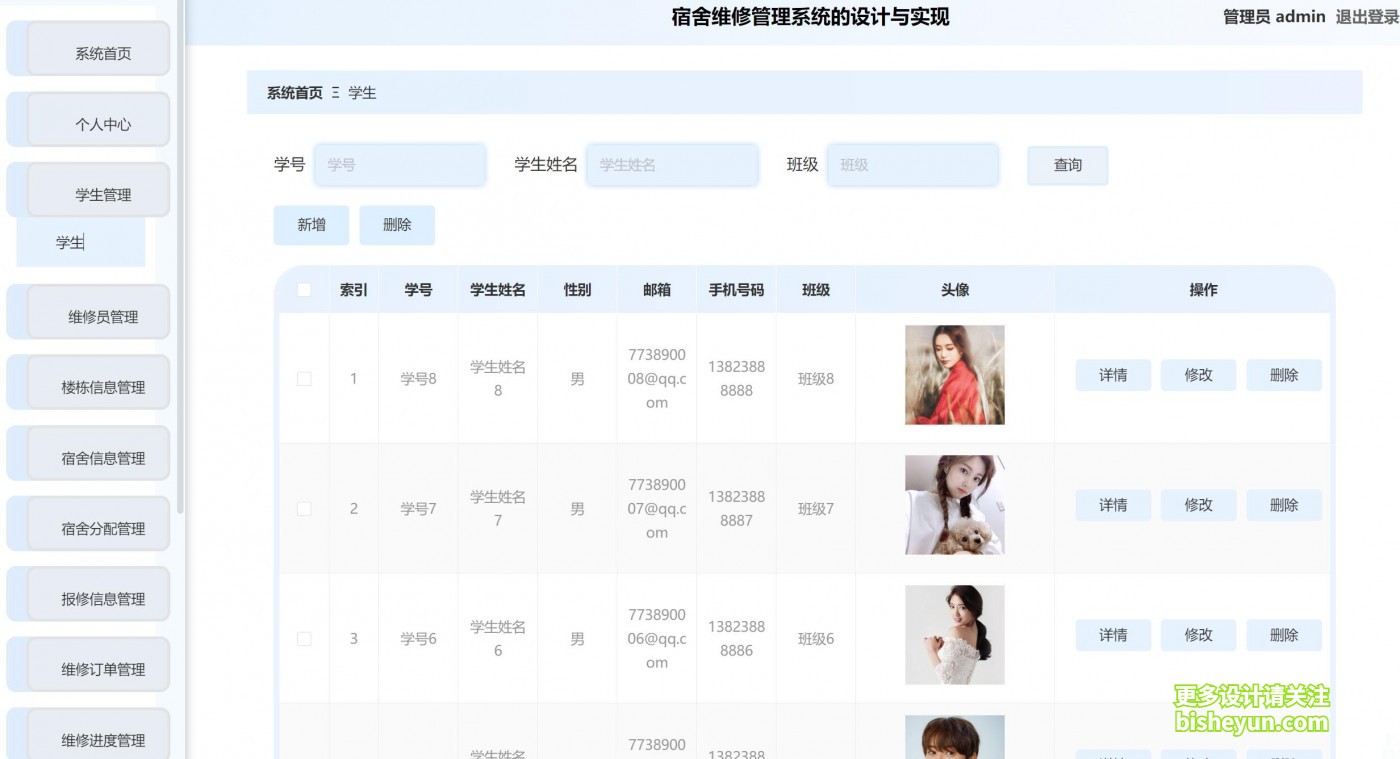
Task: Select the 学生 submenu item
Action: point(81,242)
